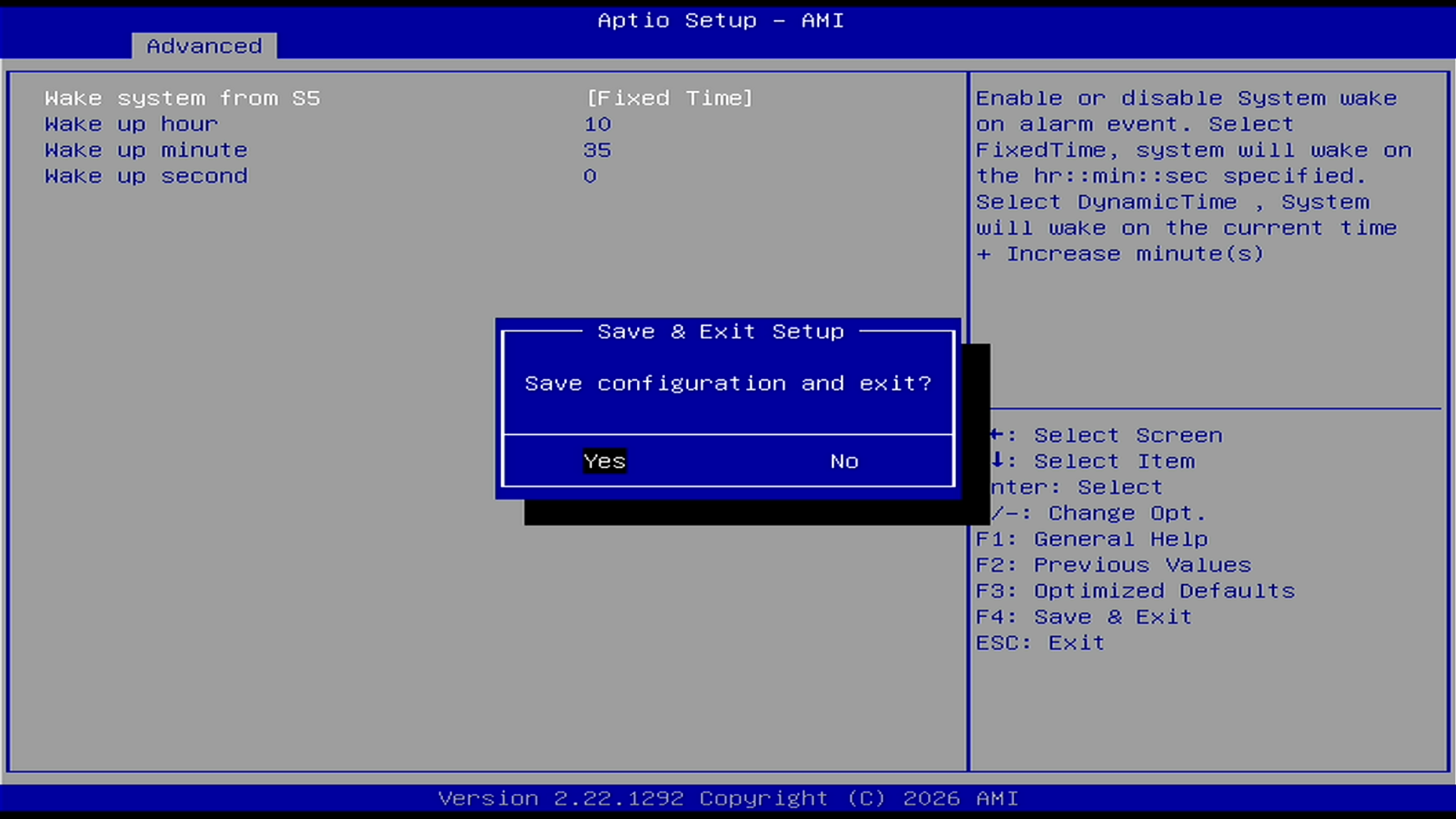
Task: Click F3: Optimized Defaults hint
Action: click(1135, 591)
